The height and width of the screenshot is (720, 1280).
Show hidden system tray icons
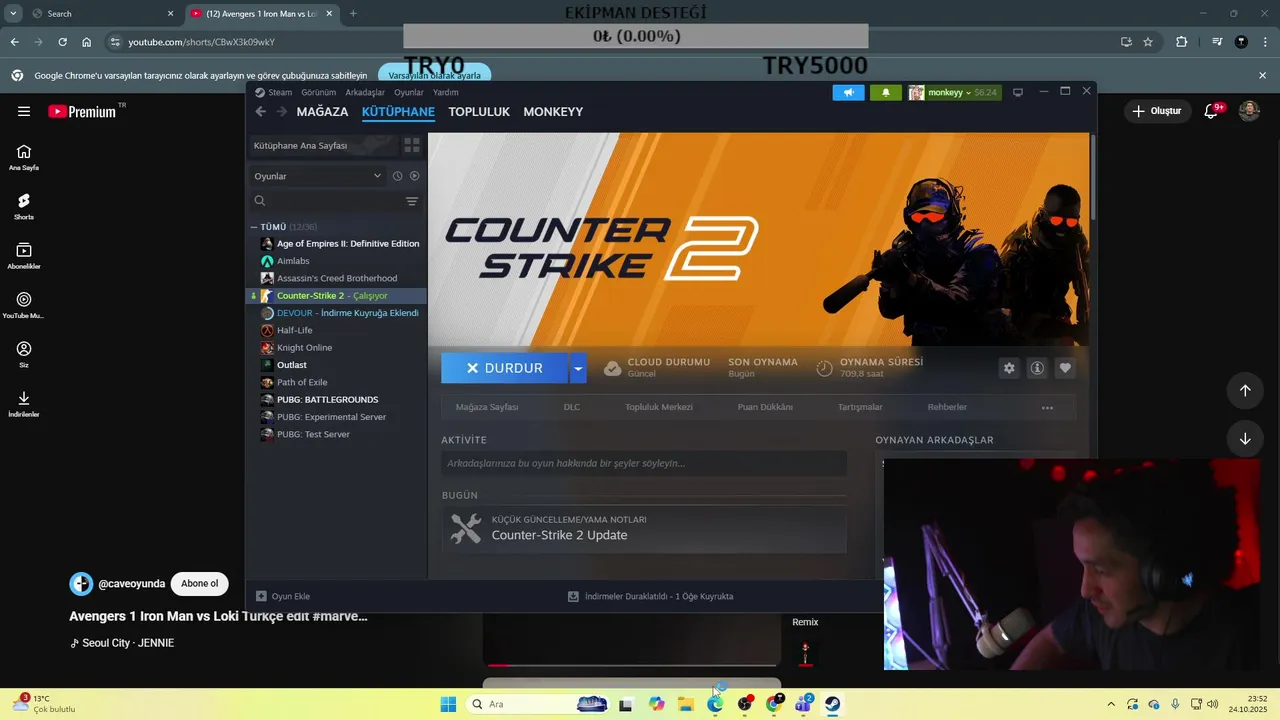tap(1110, 704)
